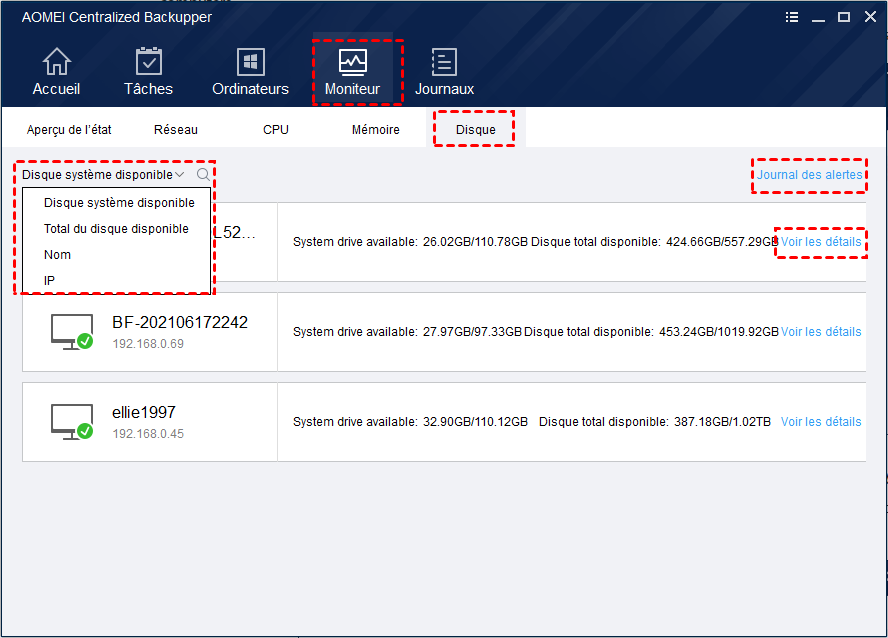Image resolution: width=888 pixels, height=638 pixels.
Task: Open the Journaux logs icon
Action: (444, 62)
